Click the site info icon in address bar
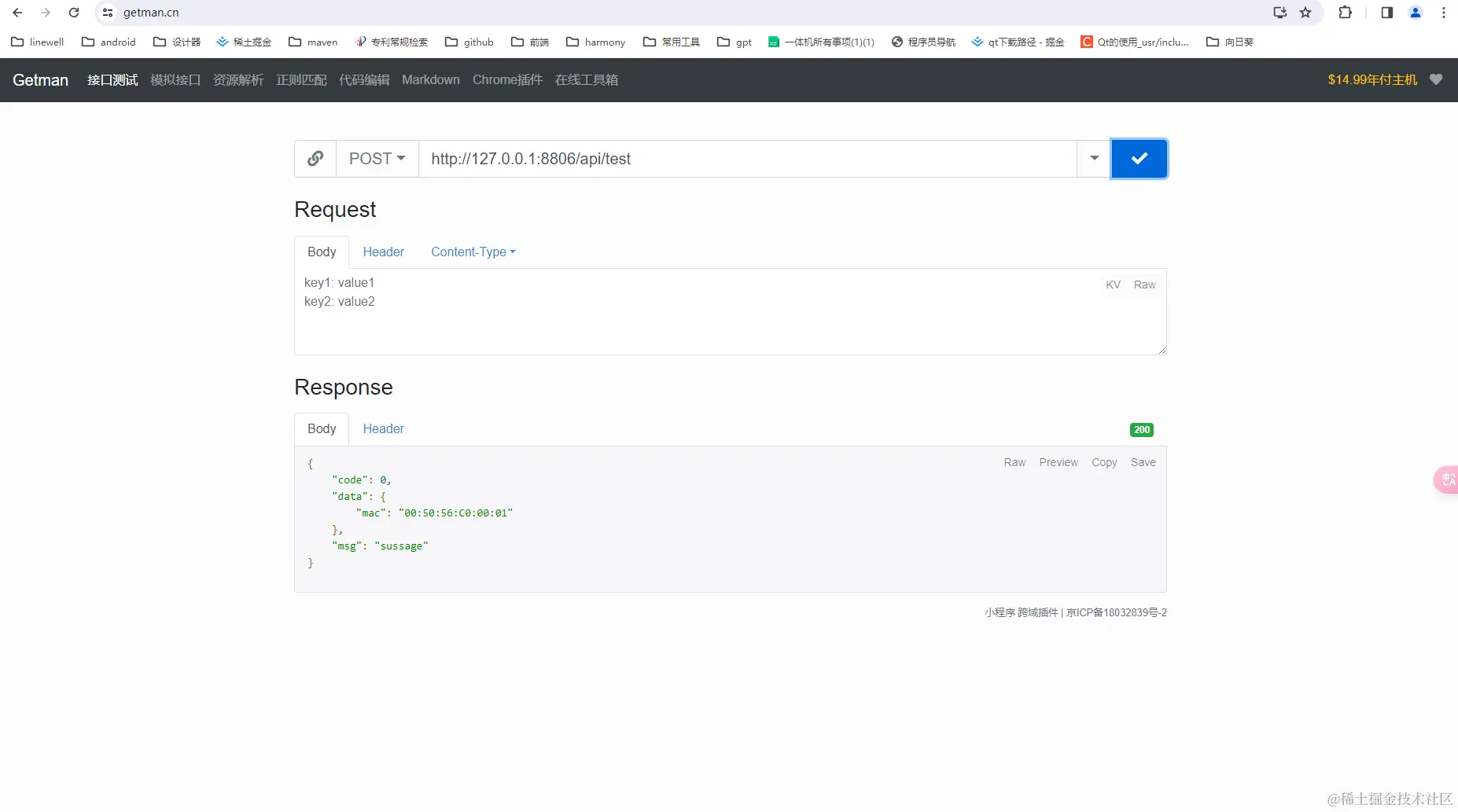The image size is (1458, 812). tap(109, 13)
